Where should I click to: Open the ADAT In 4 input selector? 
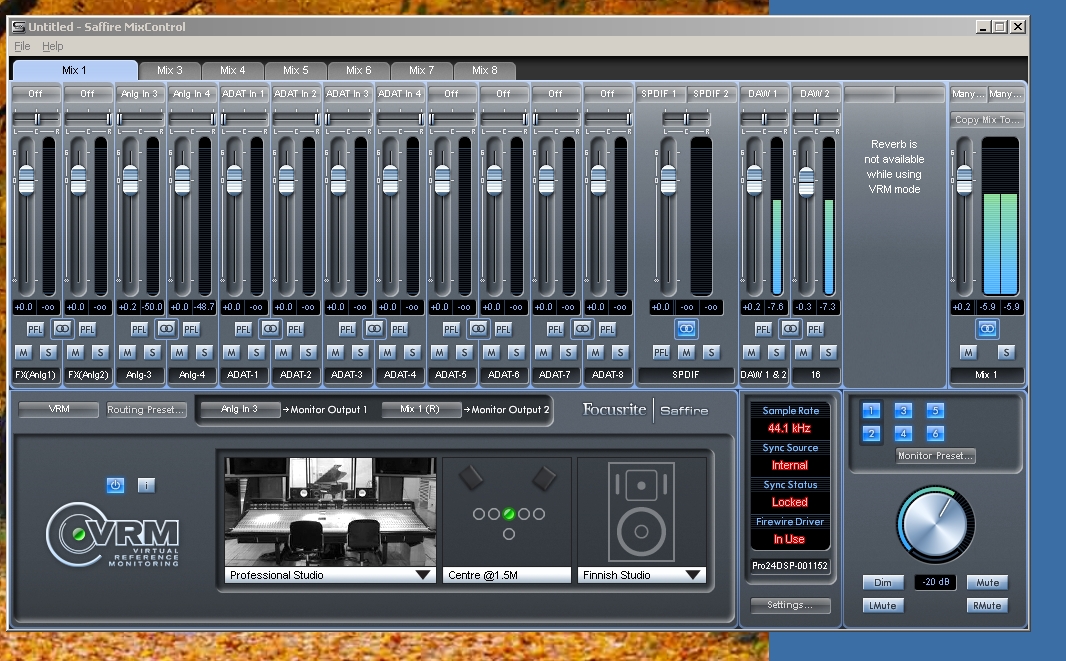click(x=400, y=94)
